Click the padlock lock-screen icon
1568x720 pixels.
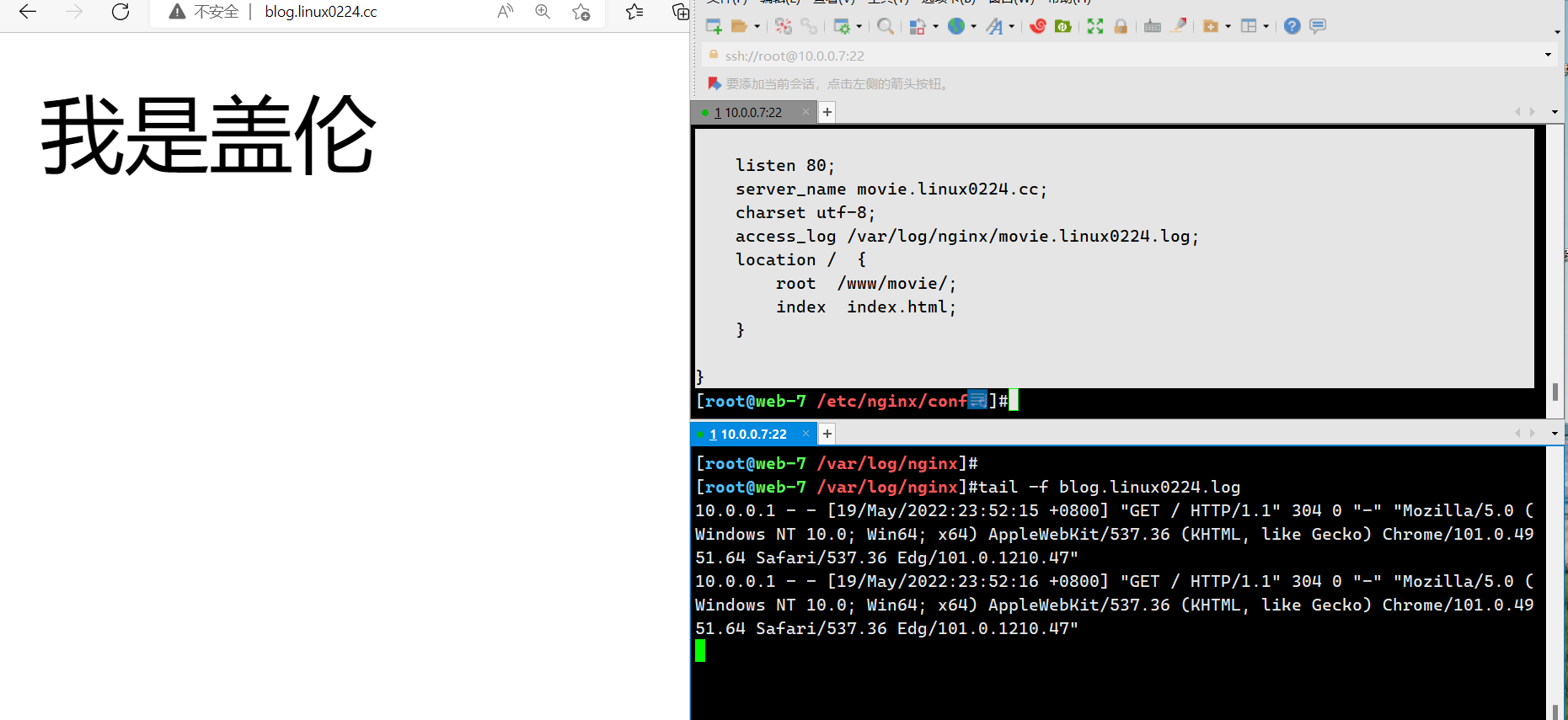pyautogui.click(x=1121, y=26)
